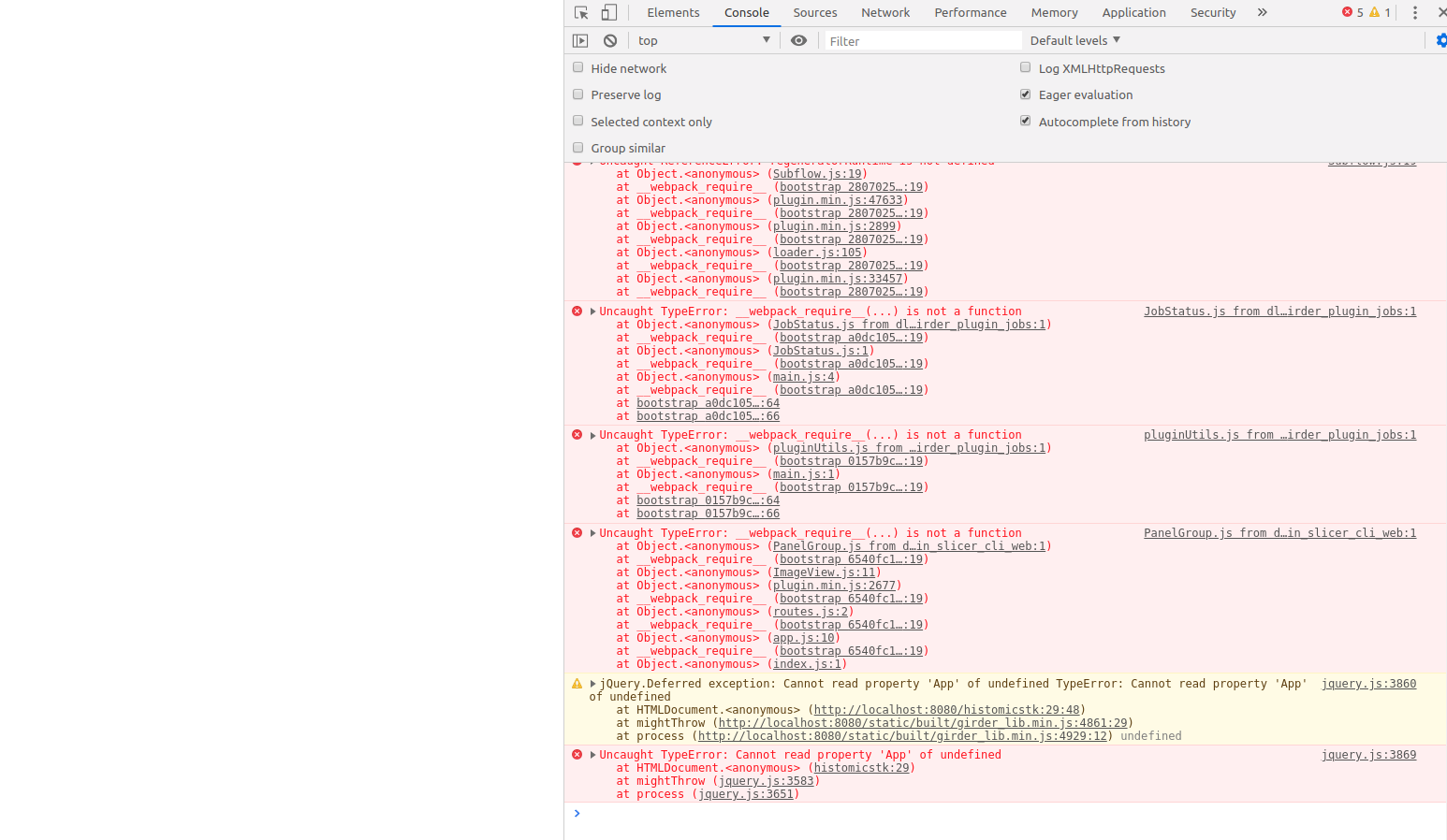Expand the Cannot read property 'App' error

(x=593, y=755)
